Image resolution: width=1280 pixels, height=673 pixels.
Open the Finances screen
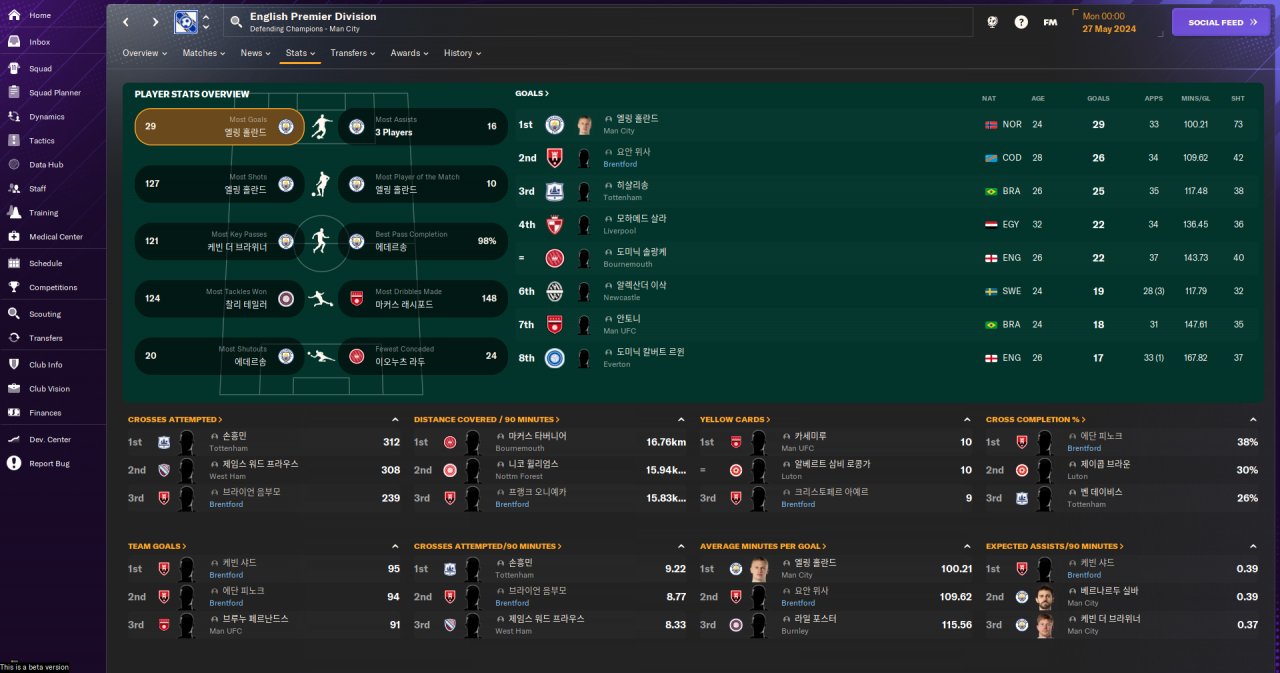[x=45, y=413]
